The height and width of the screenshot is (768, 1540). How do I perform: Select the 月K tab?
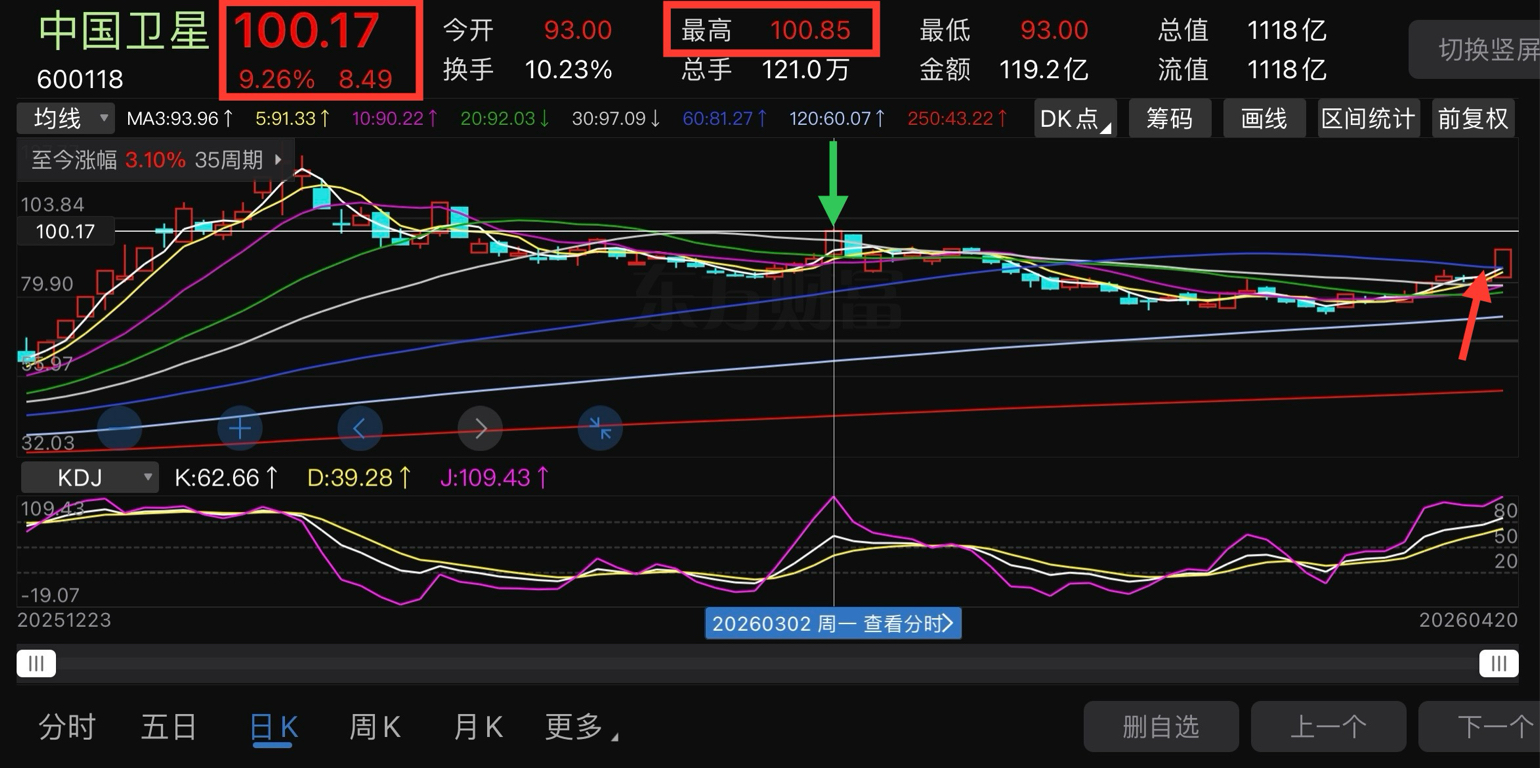click(x=478, y=727)
